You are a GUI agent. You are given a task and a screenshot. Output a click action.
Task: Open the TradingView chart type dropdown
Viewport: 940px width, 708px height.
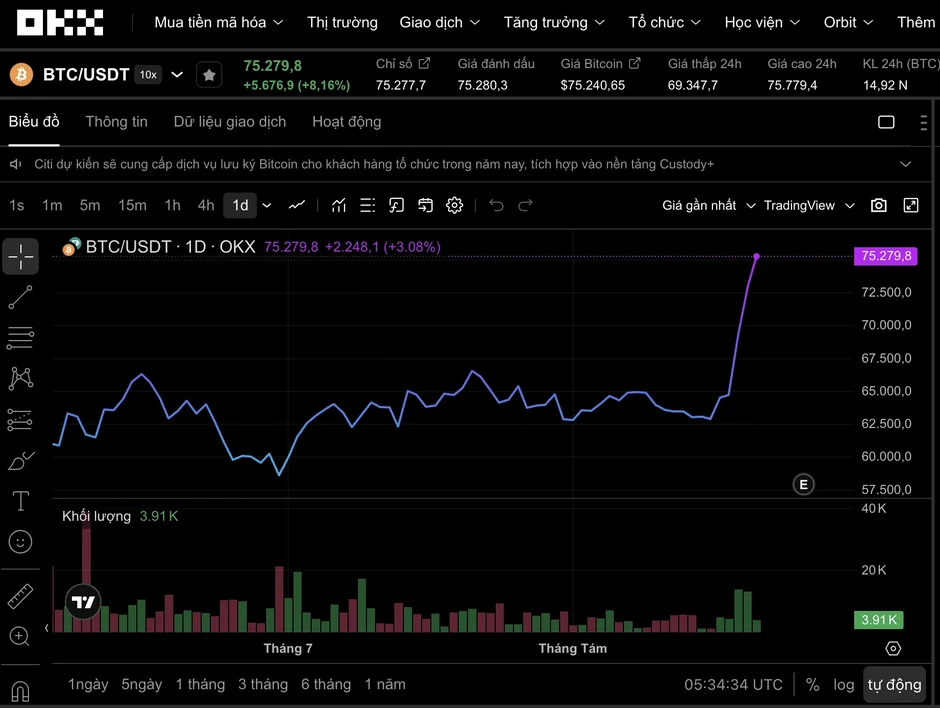pyautogui.click(x=809, y=206)
